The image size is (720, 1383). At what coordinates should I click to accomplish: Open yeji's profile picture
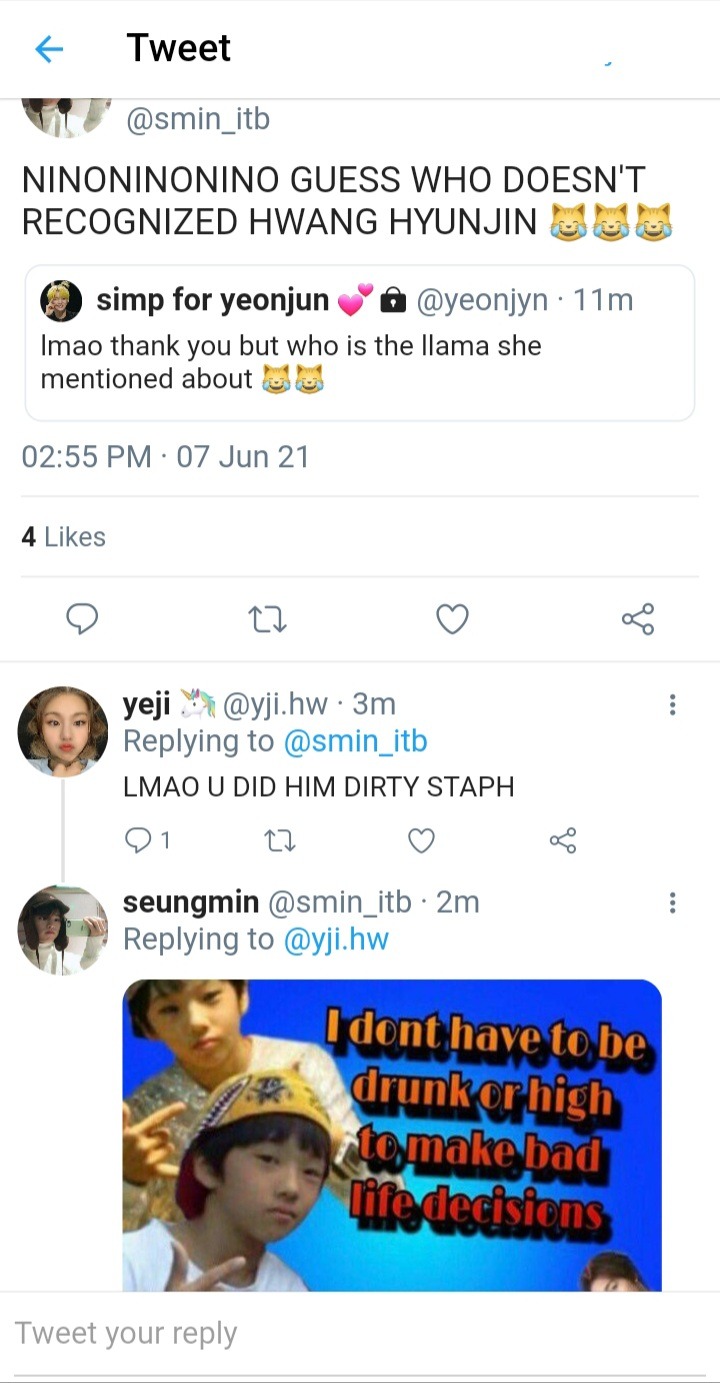(x=63, y=731)
